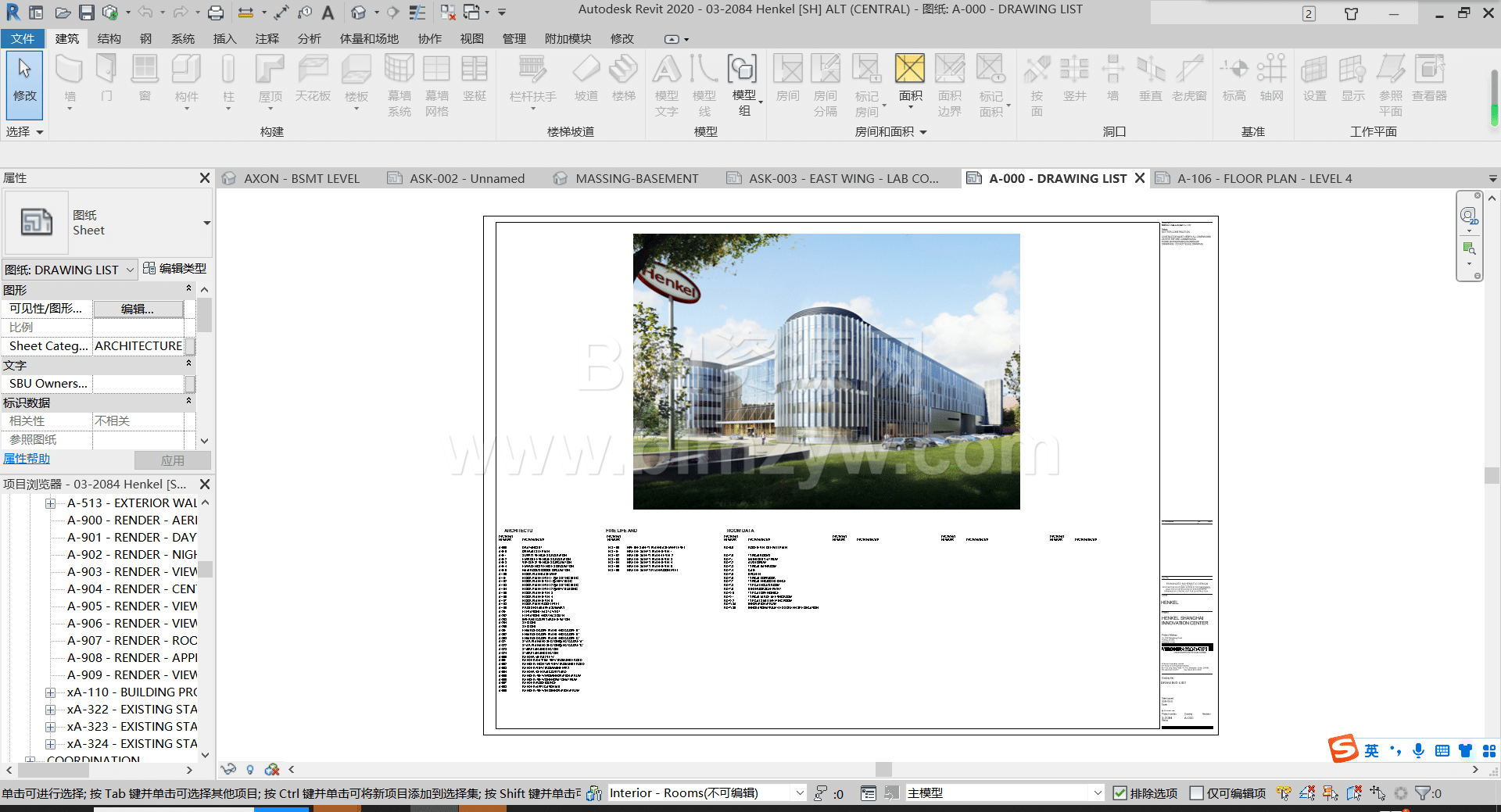This screenshot has width=1501, height=812.
Task: Click the Sogou microphone voice input icon
Action: pyautogui.click(x=1418, y=751)
